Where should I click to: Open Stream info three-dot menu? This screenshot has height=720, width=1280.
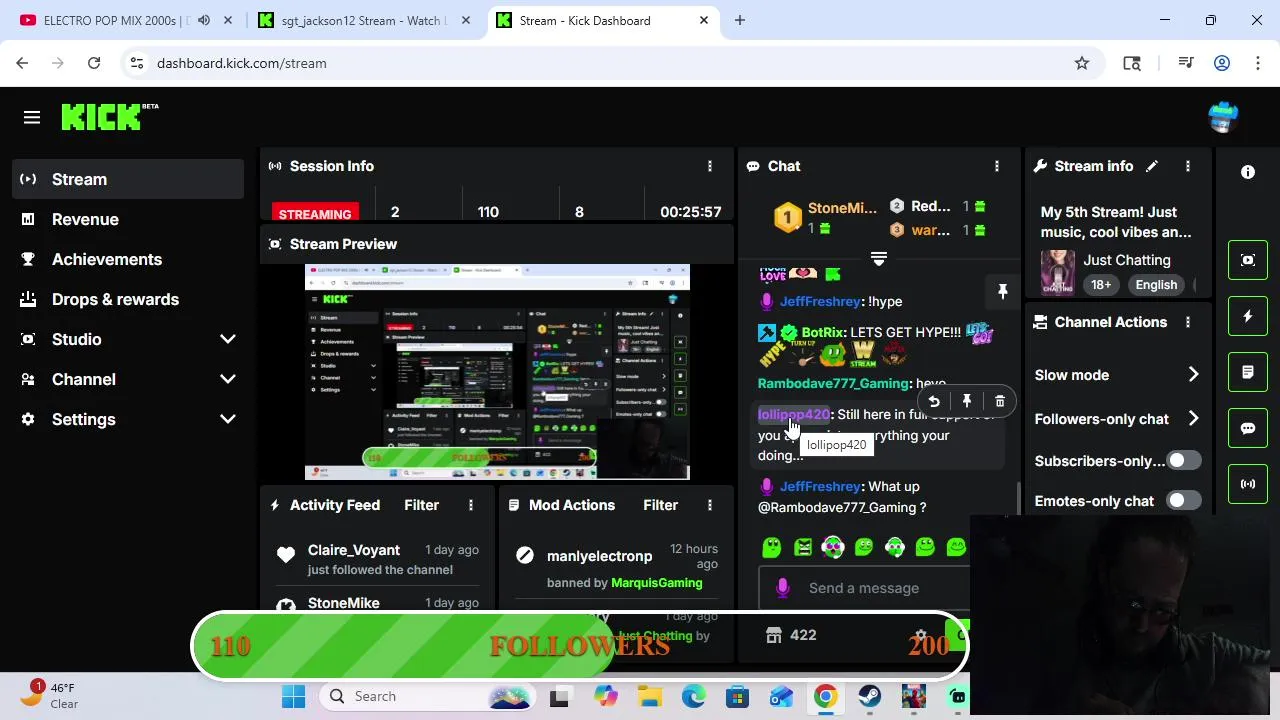(x=1187, y=166)
